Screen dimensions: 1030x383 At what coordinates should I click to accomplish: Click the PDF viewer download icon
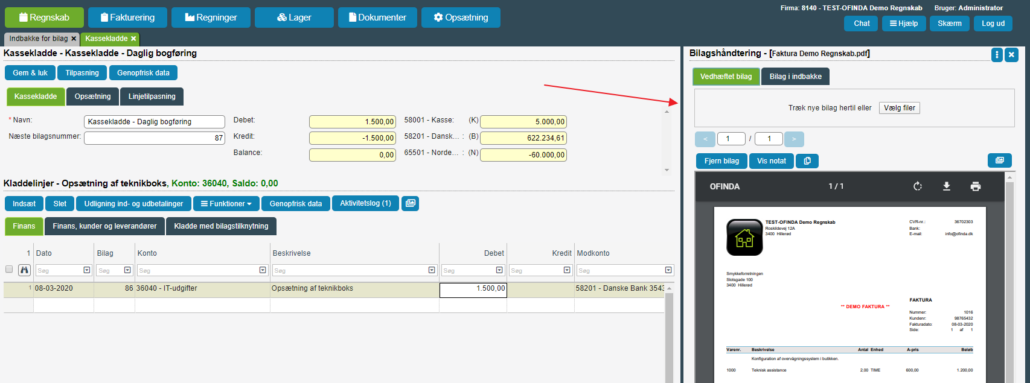click(947, 187)
